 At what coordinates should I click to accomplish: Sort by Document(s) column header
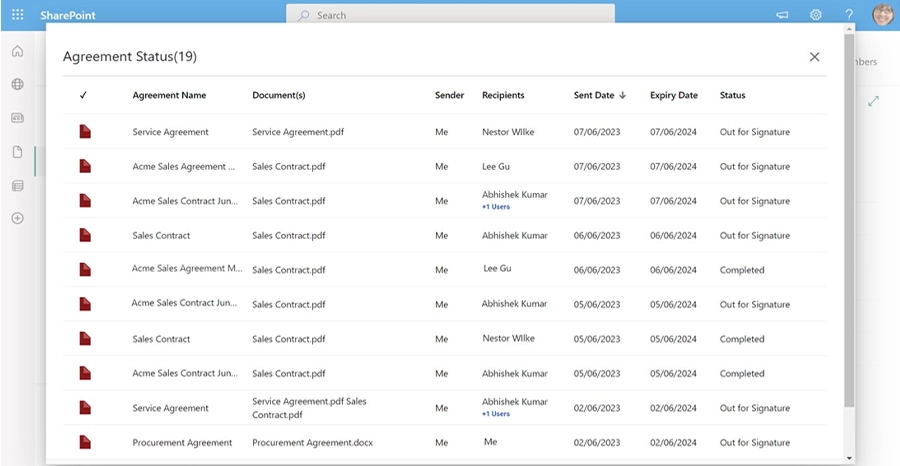[x=279, y=95]
